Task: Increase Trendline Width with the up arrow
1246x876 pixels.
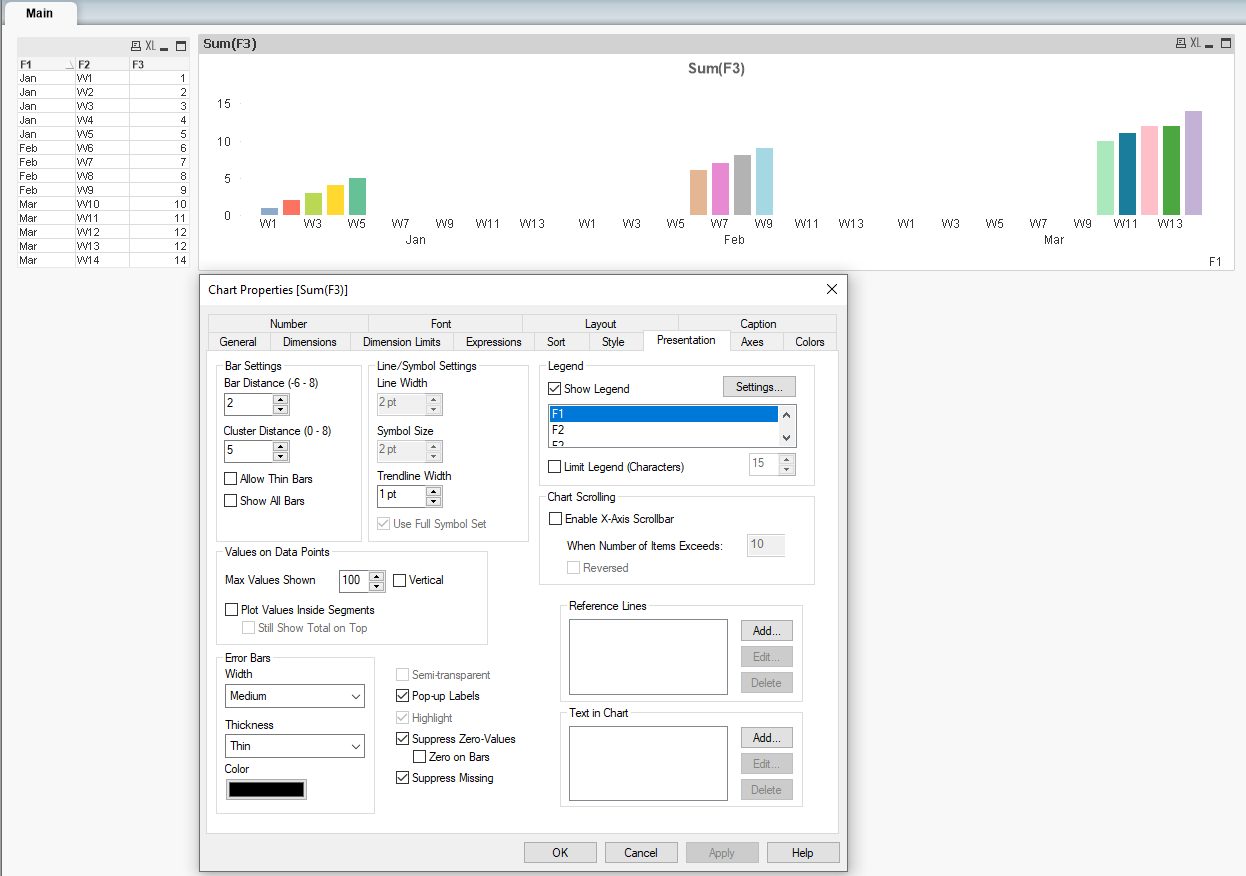Action: pyautogui.click(x=434, y=491)
